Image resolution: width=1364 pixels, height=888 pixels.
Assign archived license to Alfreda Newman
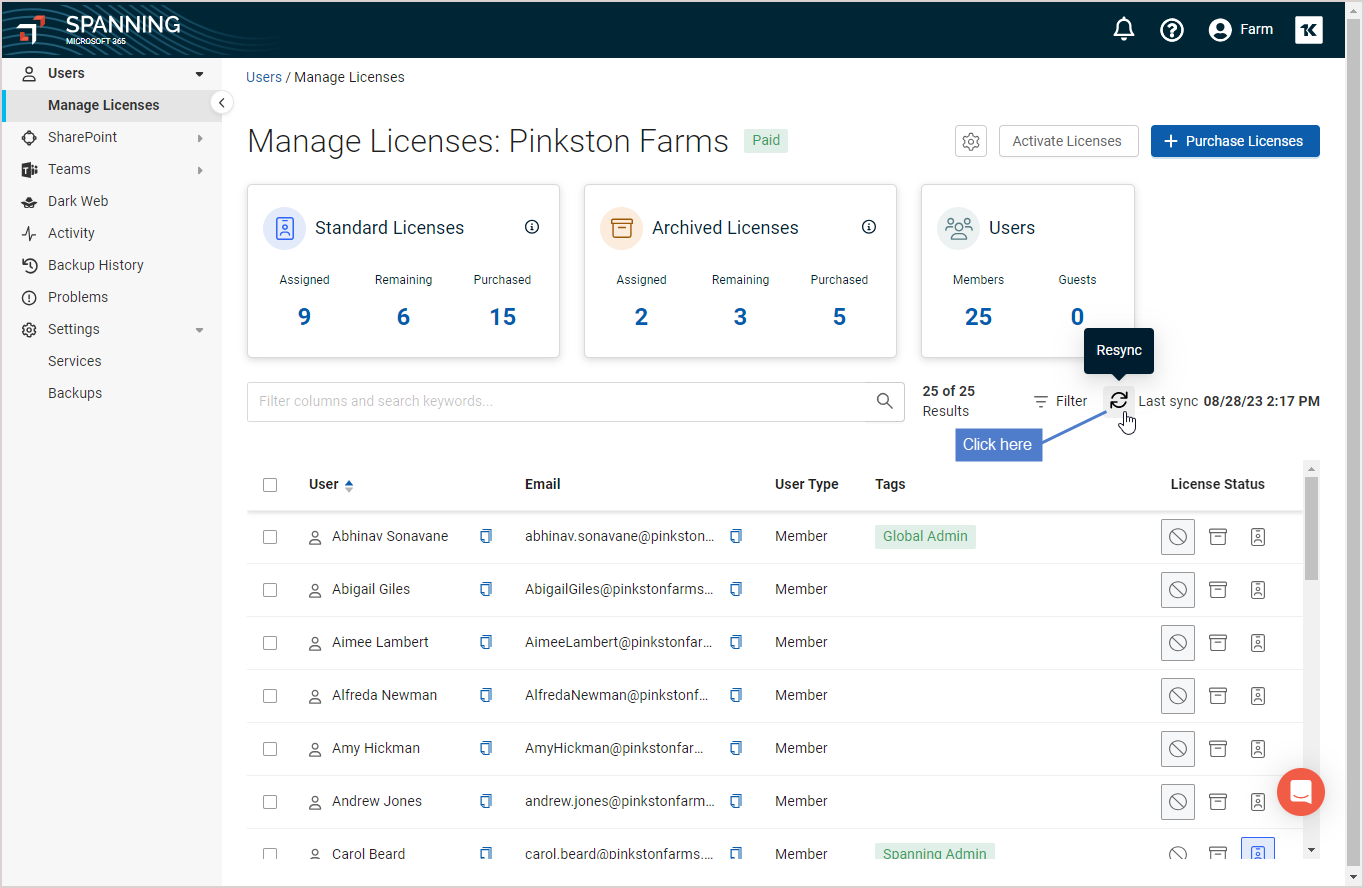click(1218, 696)
